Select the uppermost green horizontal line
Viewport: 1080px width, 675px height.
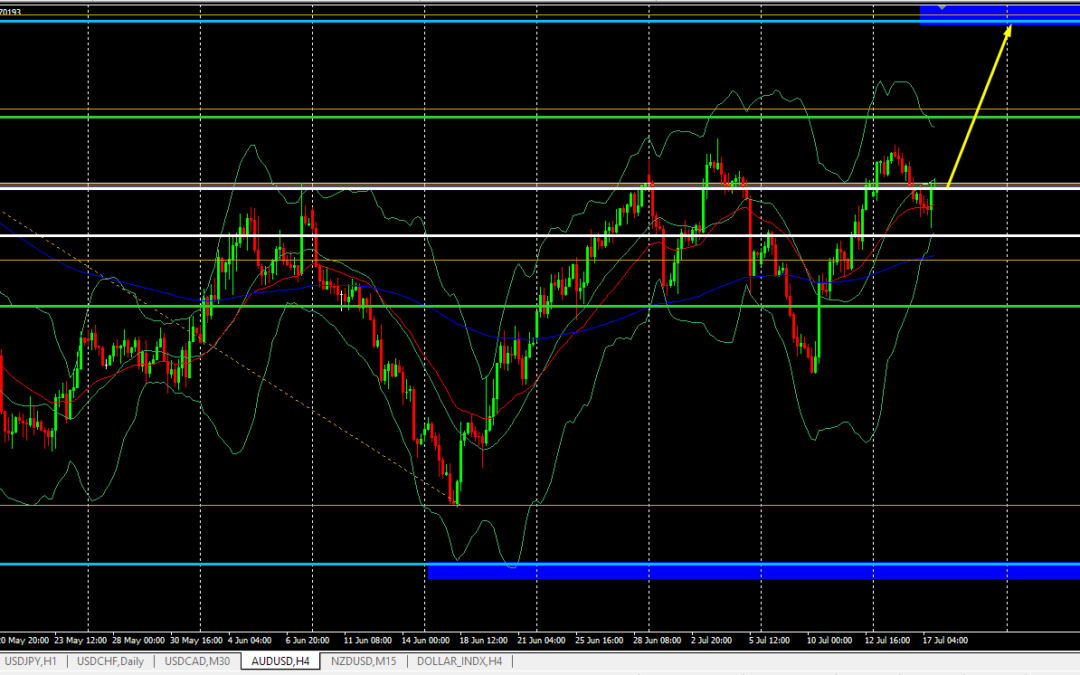tap(400, 117)
